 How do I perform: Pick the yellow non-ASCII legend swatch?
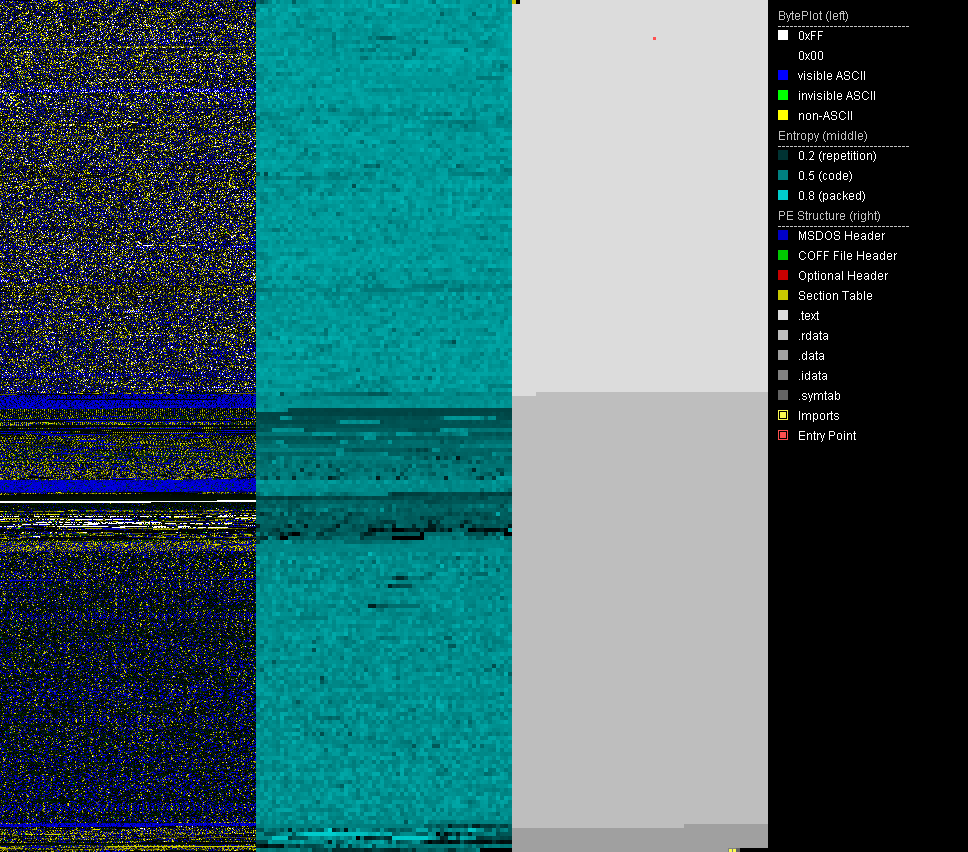click(x=783, y=116)
